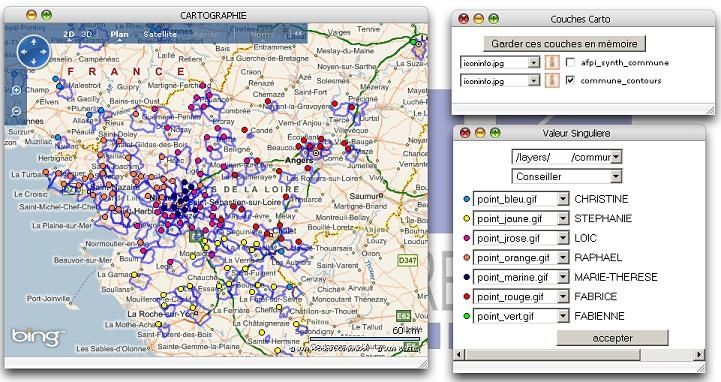Screen dimensions: 721x382
Task: Click the info icon beside afpi_synth_commune
Action: coord(552,63)
